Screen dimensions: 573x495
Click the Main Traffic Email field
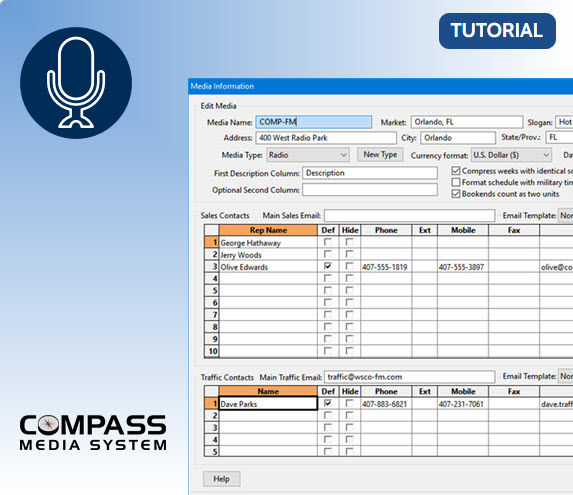tap(409, 377)
